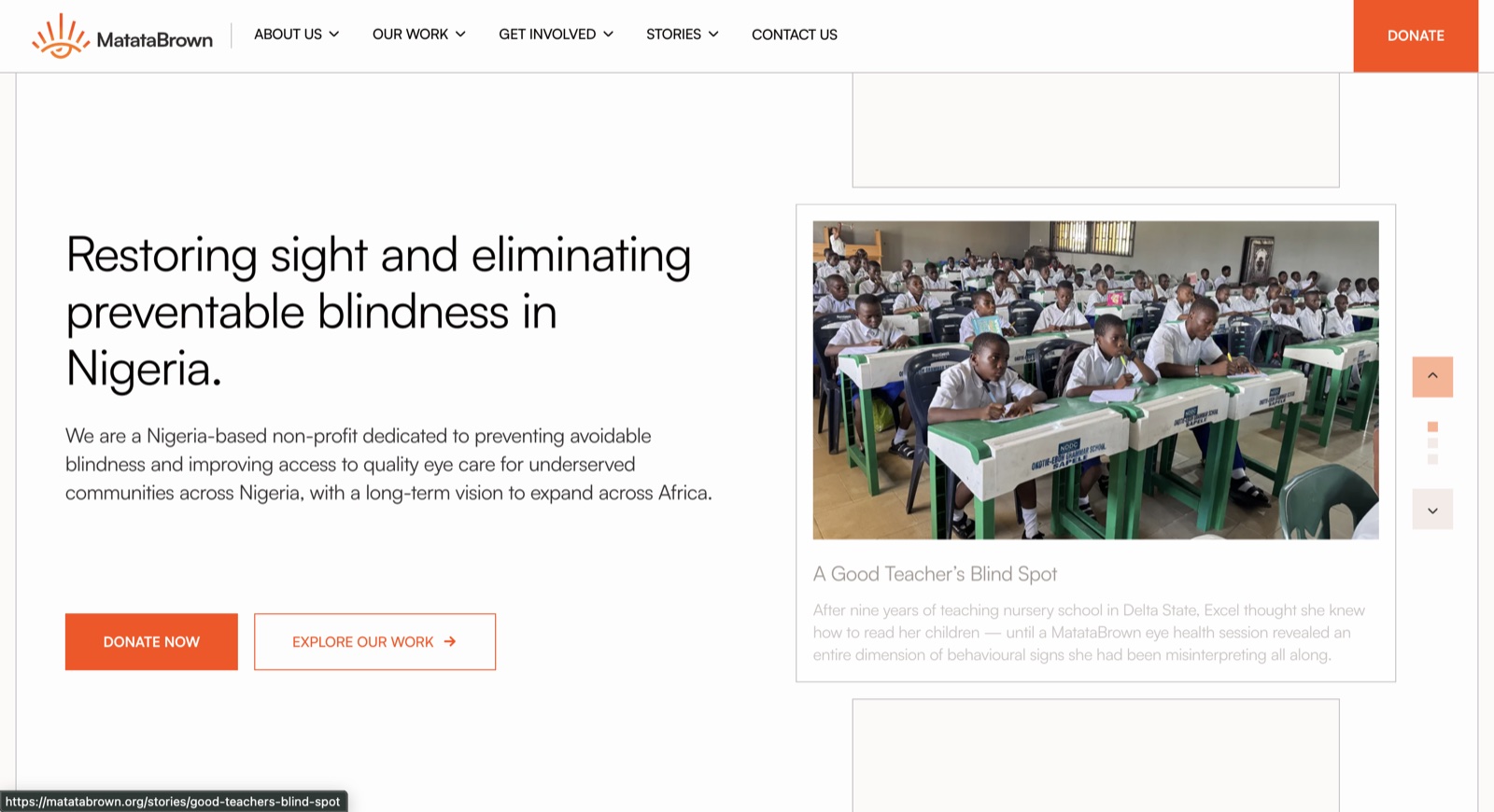The height and width of the screenshot is (812, 1494).
Task: Open A Good Teacher's Blind Spot title
Action: [x=935, y=574]
